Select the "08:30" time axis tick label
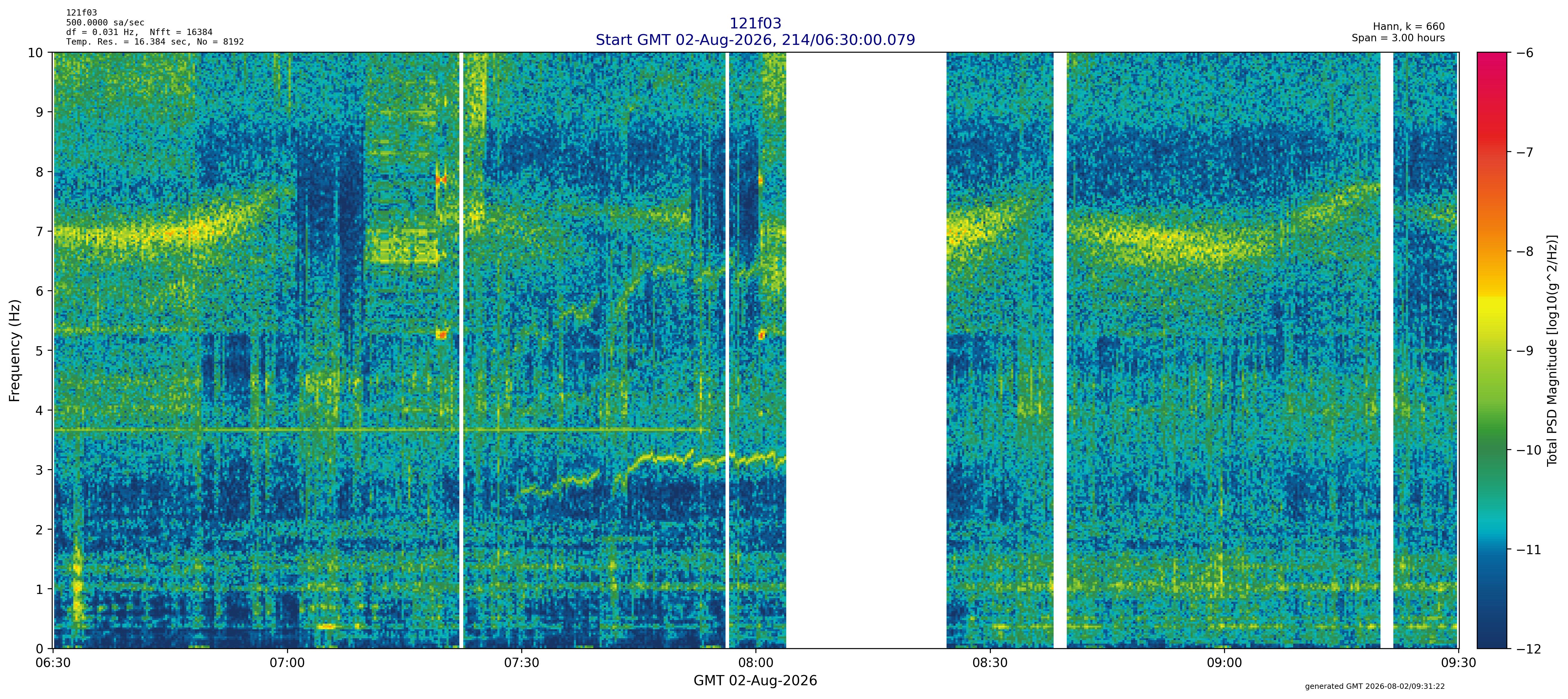Screen dimensions: 1568x699 pyautogui.click(x=990, y=663)
